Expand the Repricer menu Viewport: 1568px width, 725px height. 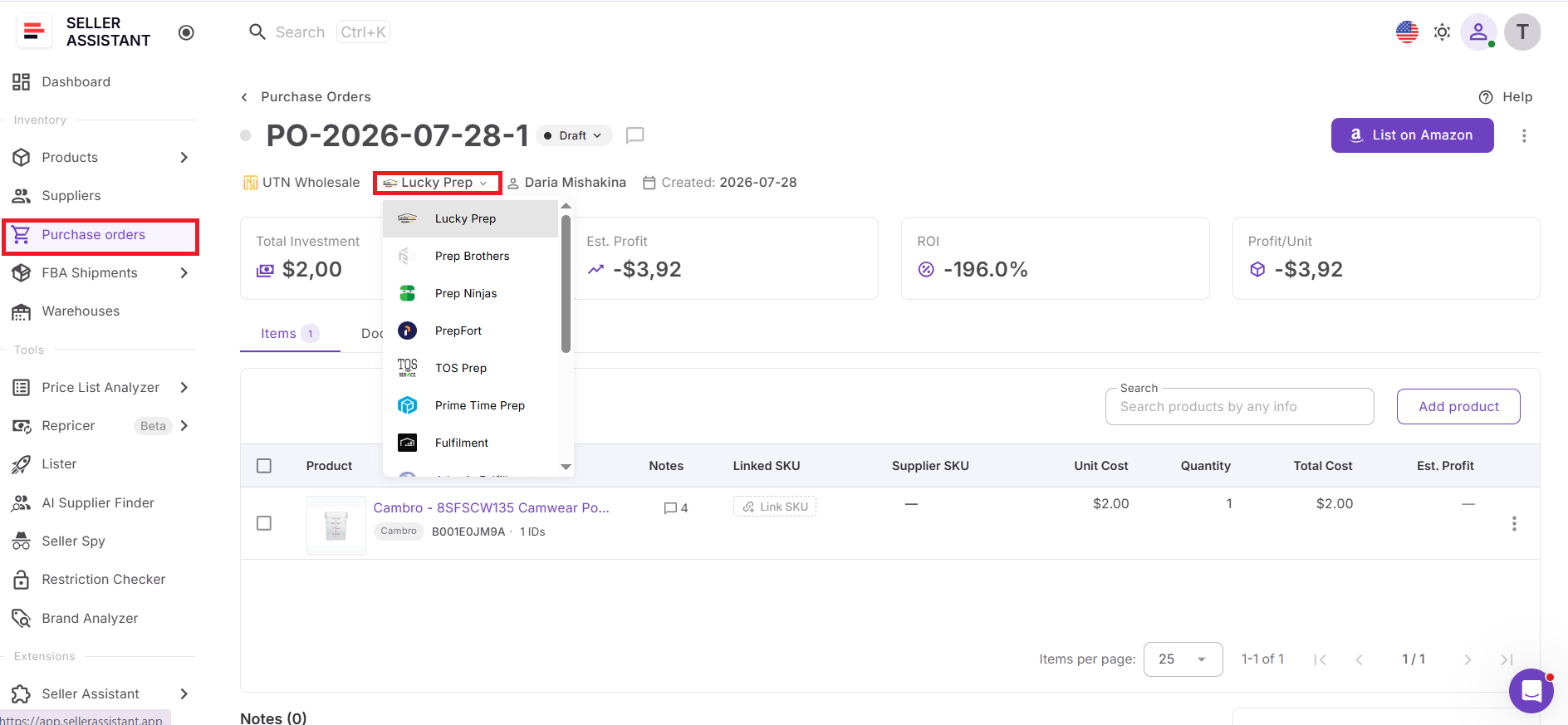coord(184,425)
